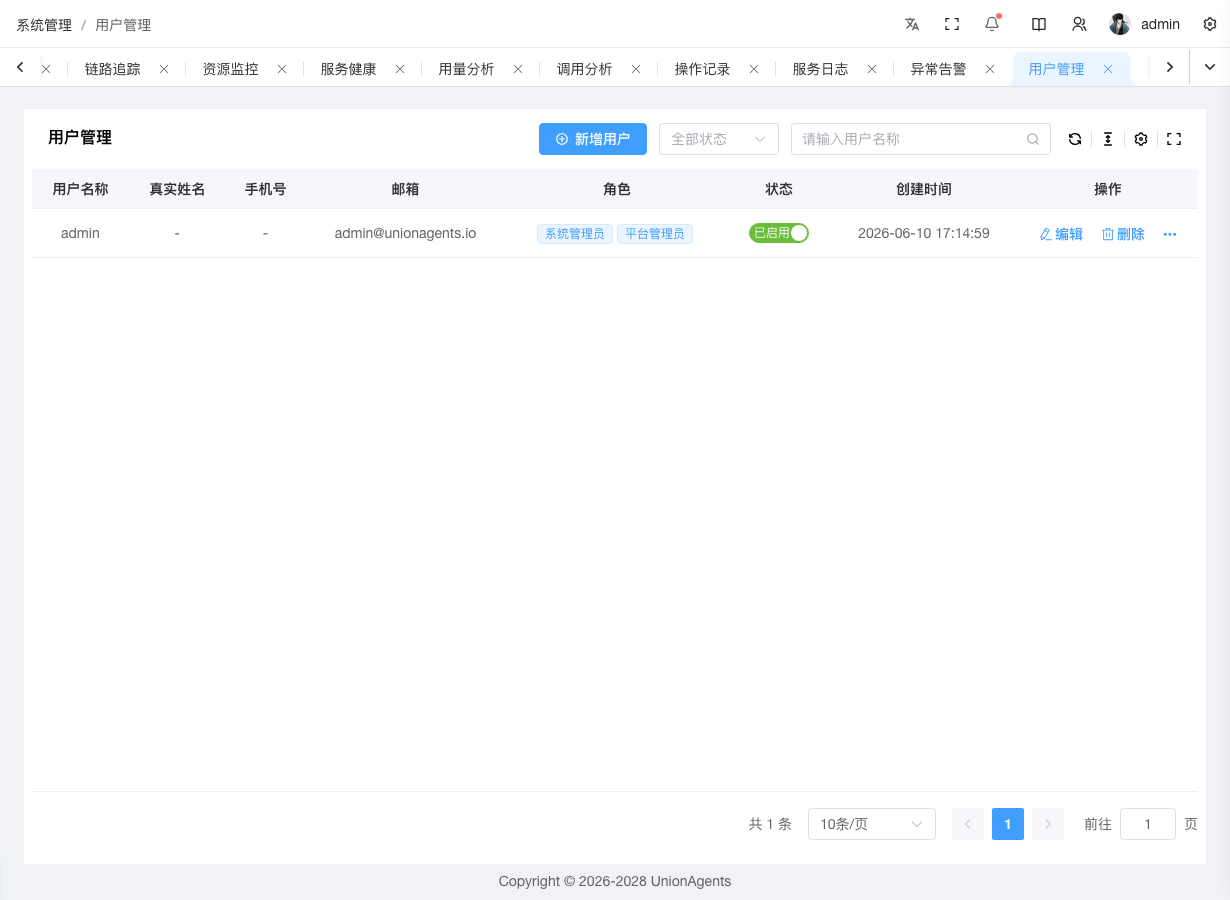Select page 1 in pagination
The width and height of the screenshot is (1230, 900).
(1008, 824)
